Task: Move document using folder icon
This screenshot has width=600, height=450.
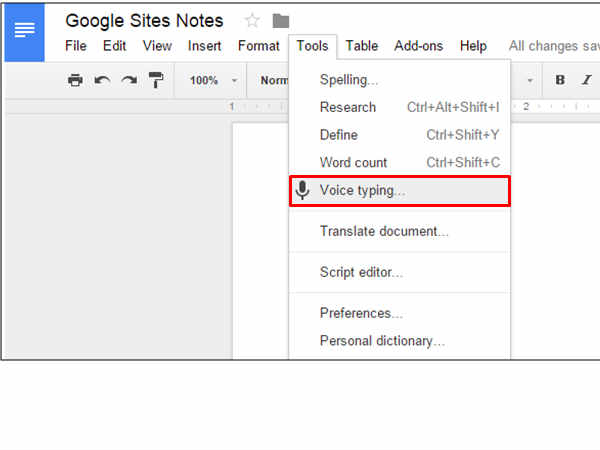Action: coord(280,21)
